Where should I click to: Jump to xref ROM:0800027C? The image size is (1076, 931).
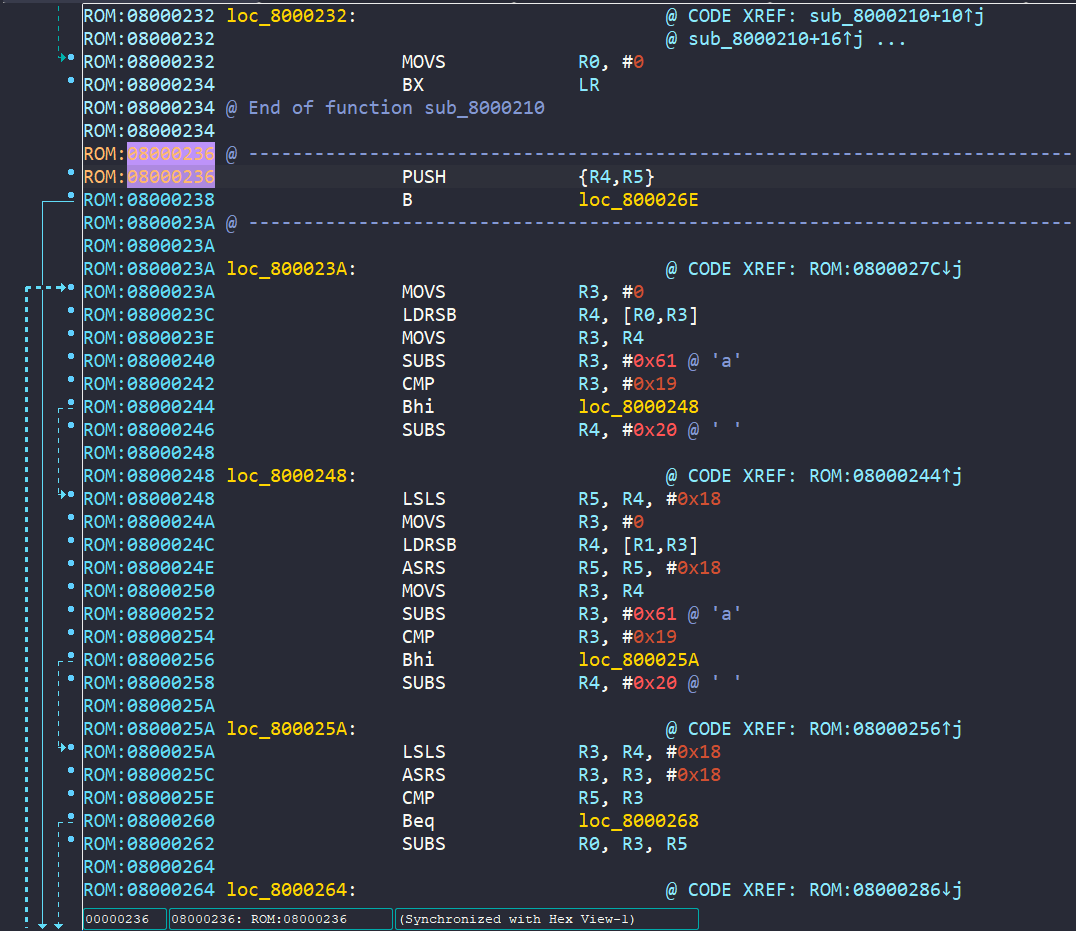point(879,268)
